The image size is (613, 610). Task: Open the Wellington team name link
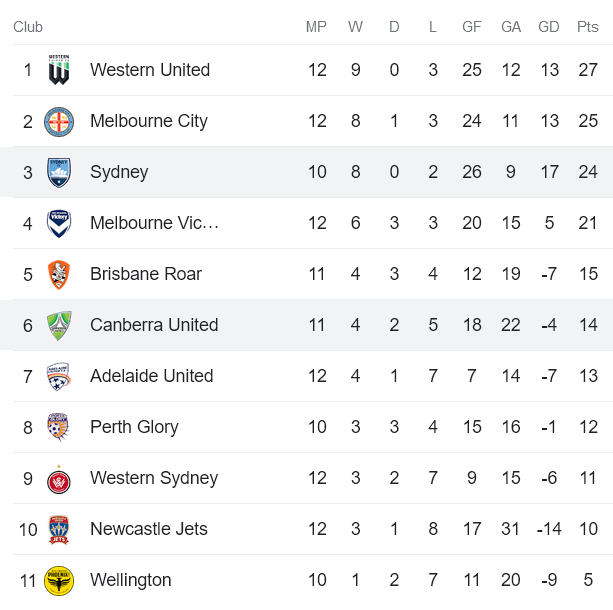(131, 580)
